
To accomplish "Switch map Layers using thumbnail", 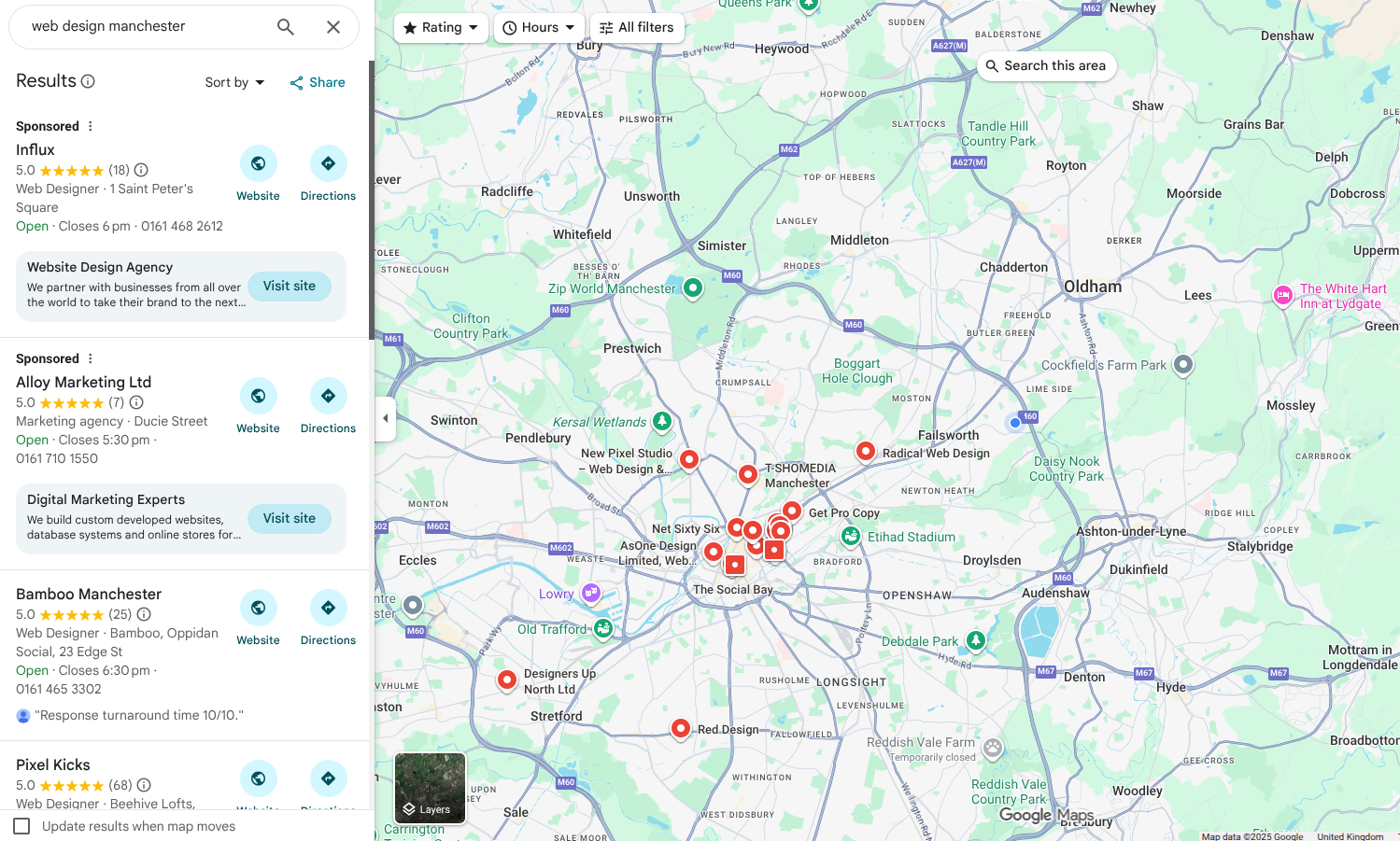I will coord(430,788).
